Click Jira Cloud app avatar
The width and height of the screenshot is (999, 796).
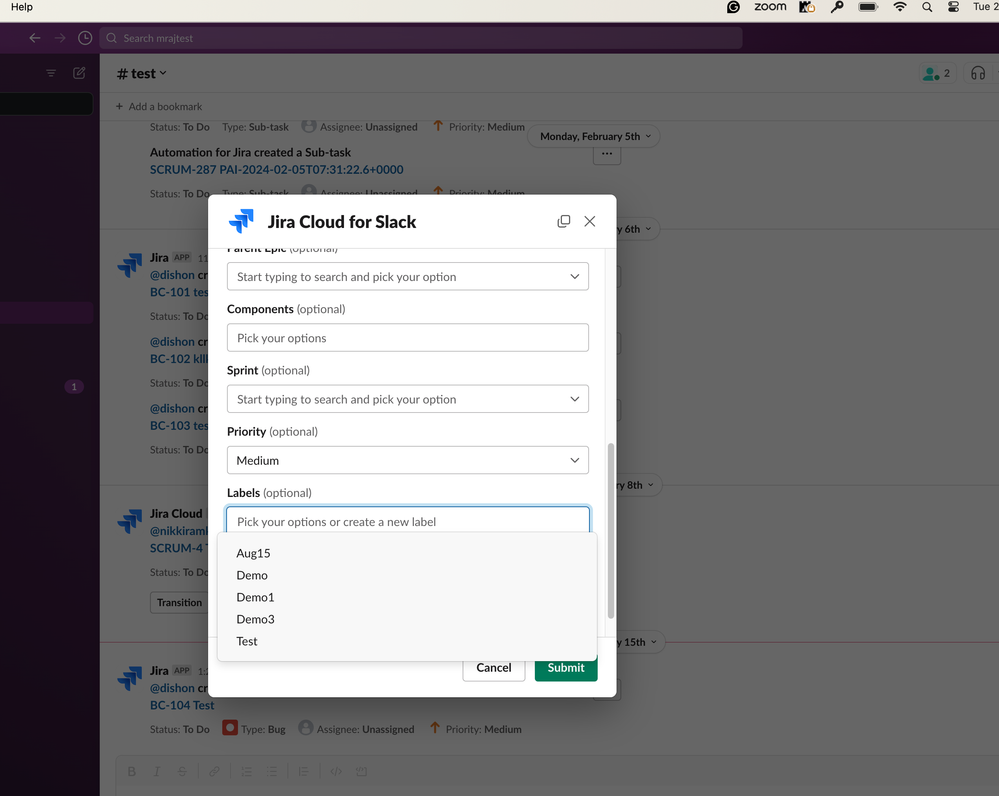point(130,520)
